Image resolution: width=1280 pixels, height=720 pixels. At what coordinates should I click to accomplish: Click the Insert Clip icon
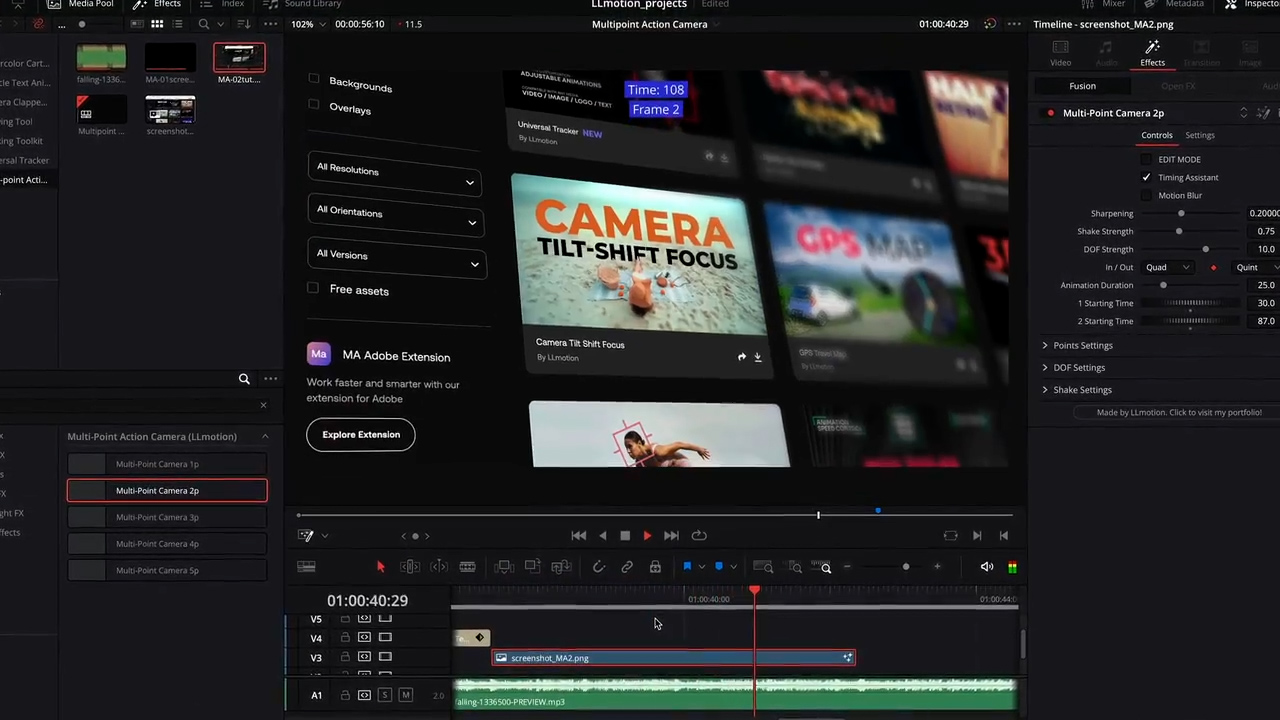(504, 567)
